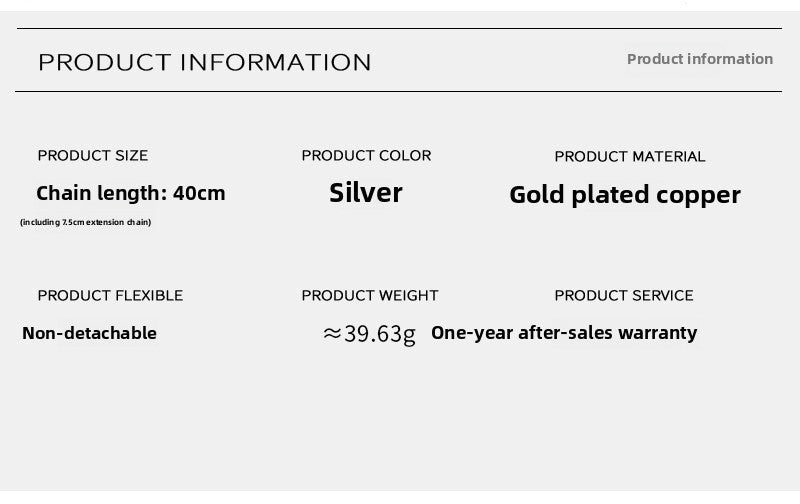
Task: Click the 40cm chain length value
Action: (x=199, y=193)
